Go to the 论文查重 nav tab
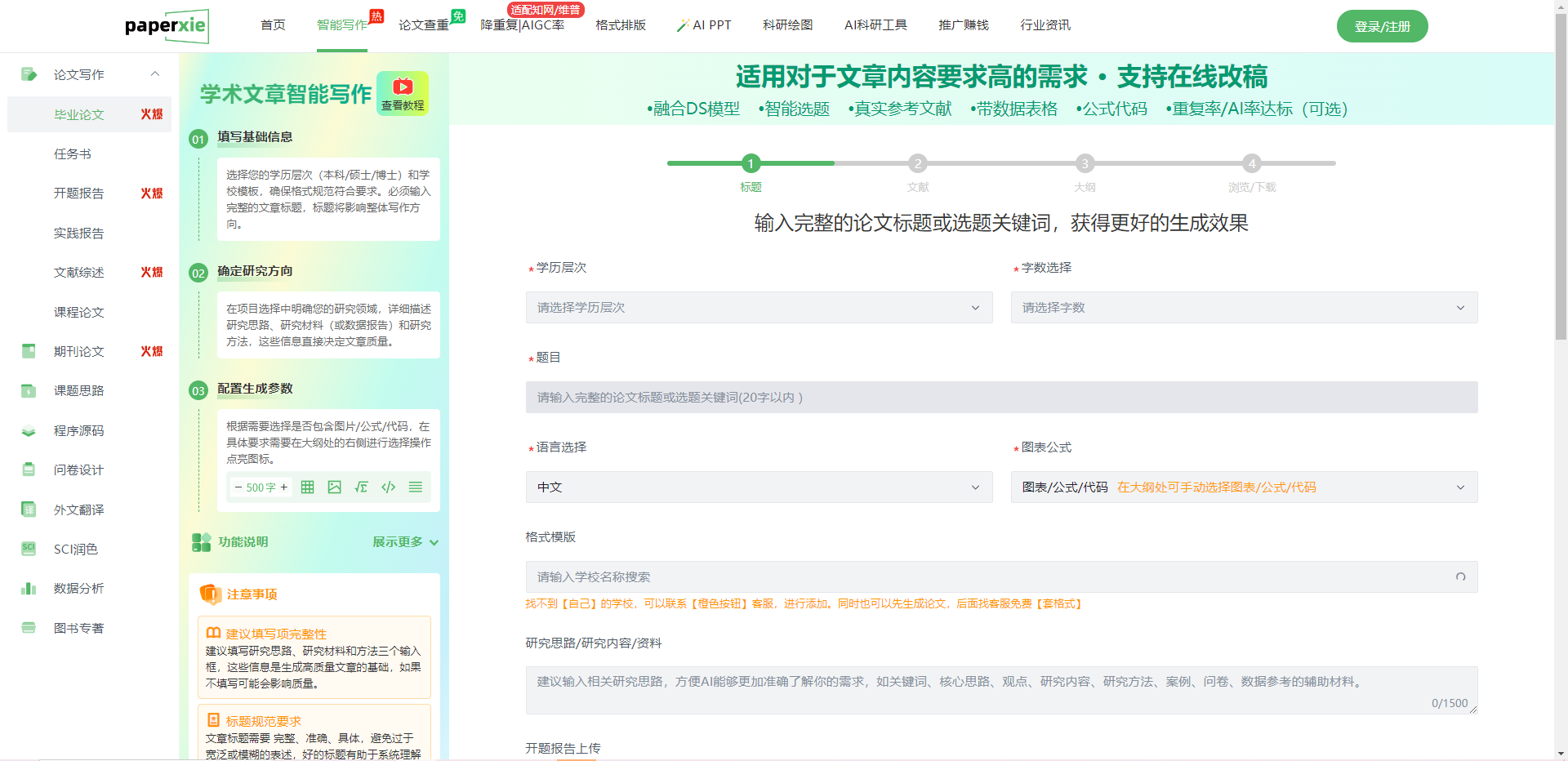 point(423,25)
